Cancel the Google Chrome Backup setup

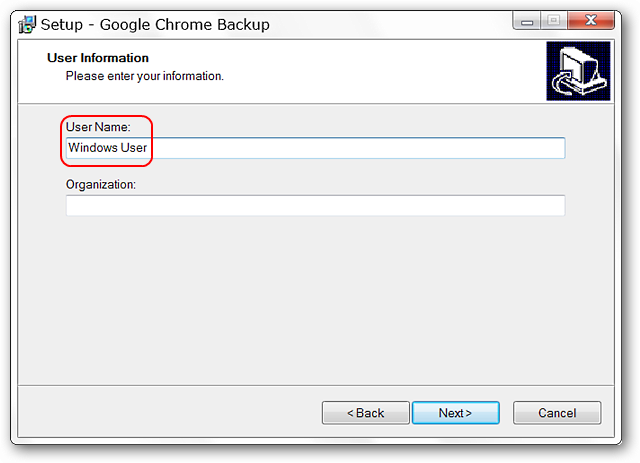tap(557, 413)
